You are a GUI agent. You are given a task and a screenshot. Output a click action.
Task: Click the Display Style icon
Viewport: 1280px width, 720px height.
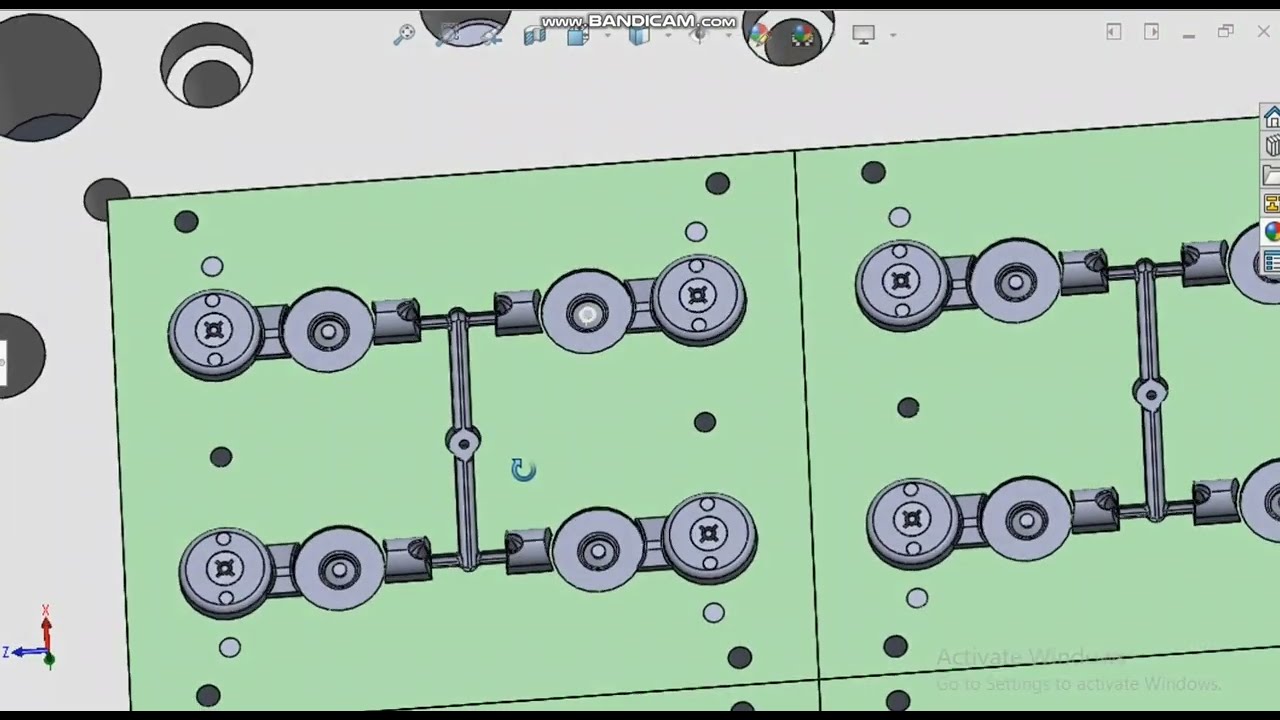[639, 35]
